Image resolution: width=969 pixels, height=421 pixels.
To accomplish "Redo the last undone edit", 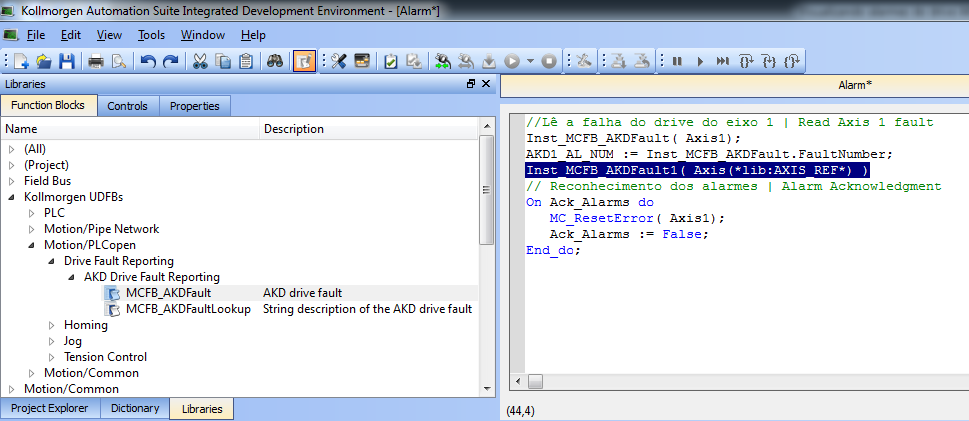I will tap(170, 61).
